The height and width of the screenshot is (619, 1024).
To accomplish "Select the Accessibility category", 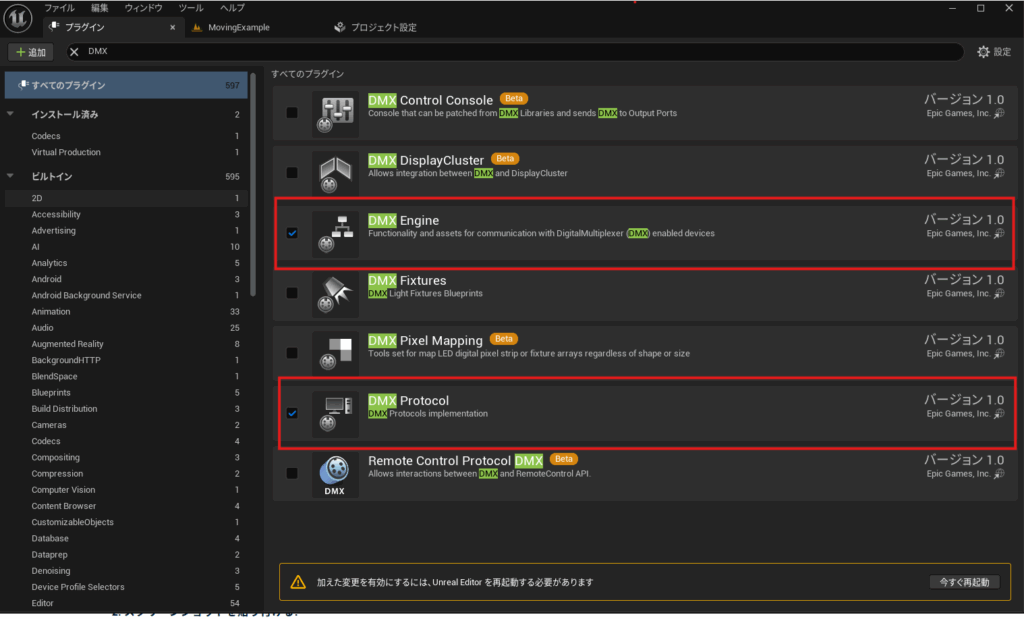I will tap(126, 214).
